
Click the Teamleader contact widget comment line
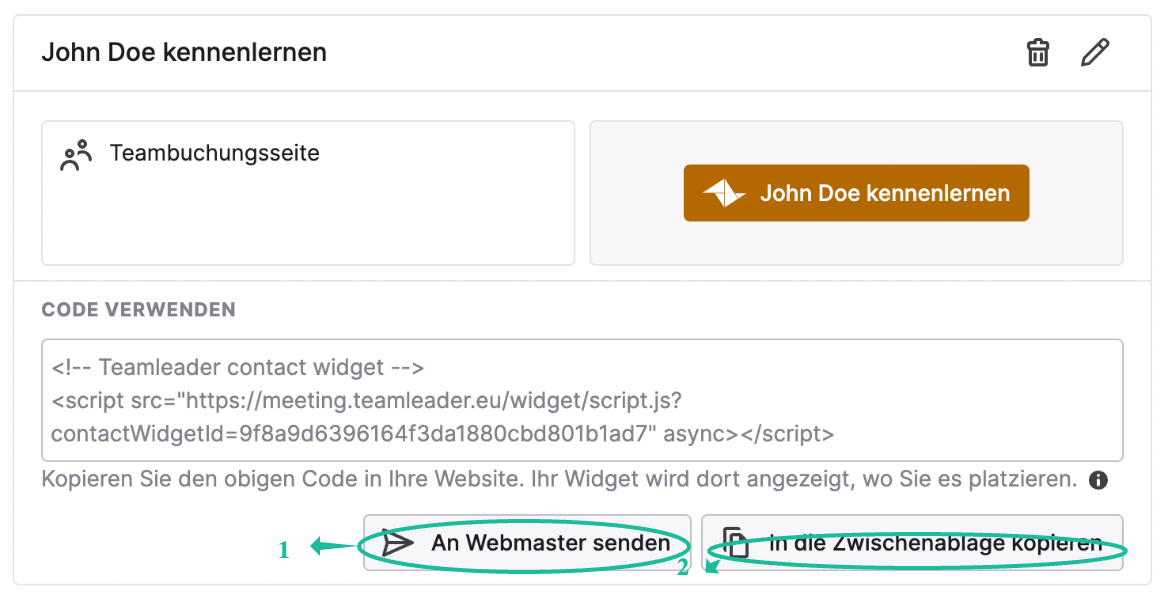(x=238, y=368)
